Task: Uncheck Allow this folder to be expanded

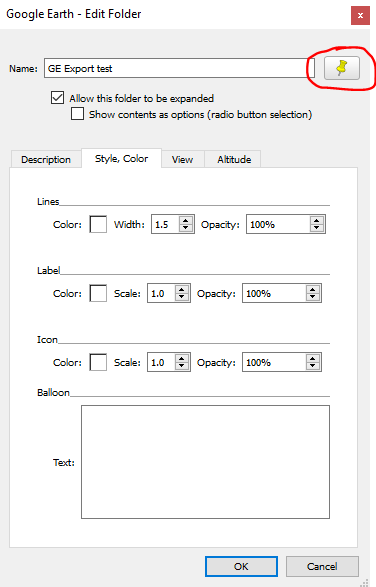Action: pos(57,98)
